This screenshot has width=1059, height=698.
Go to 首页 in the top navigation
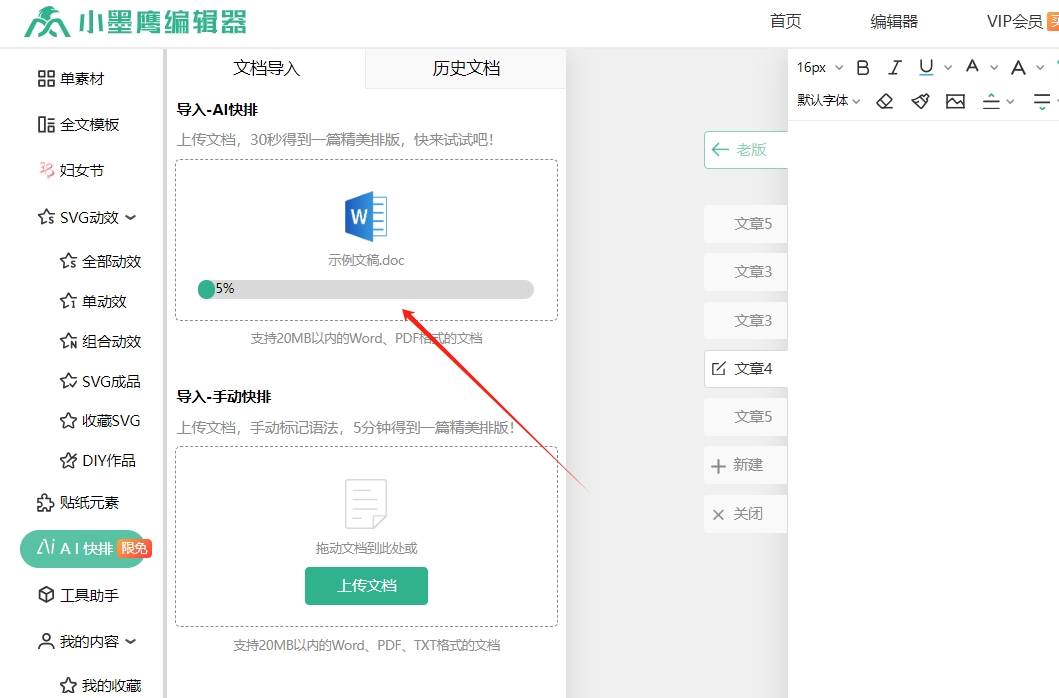click(x=785, y=22)
